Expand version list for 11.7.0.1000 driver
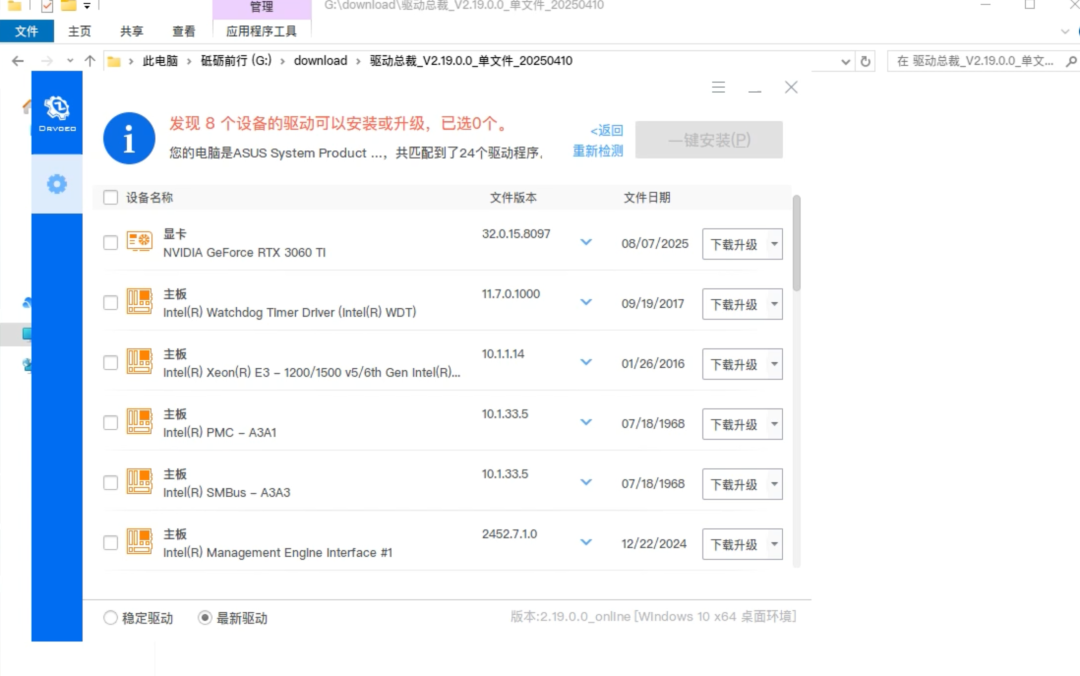The width and height of the screenshot is (1080, 676). tap(586, 302)
